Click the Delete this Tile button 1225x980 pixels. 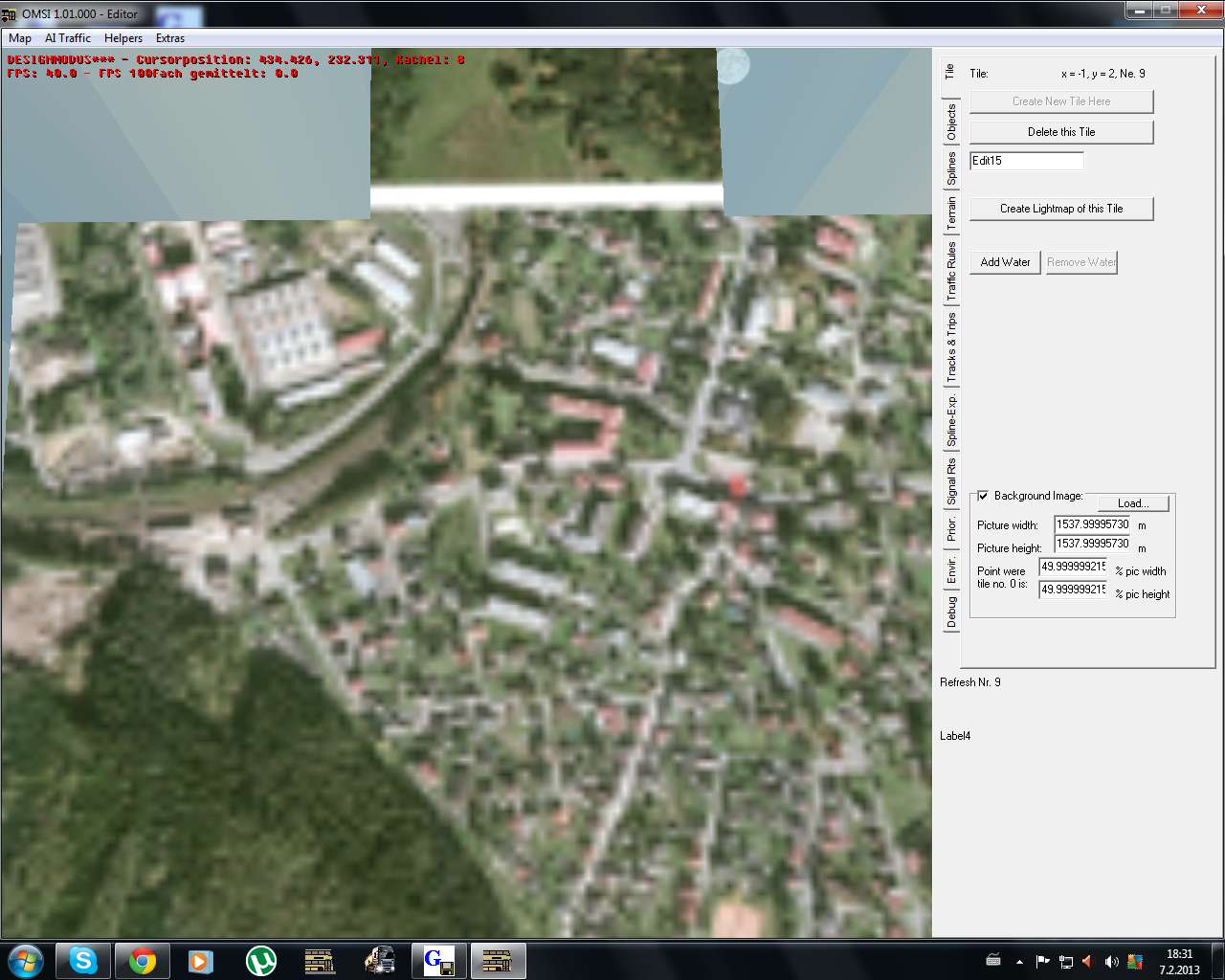pos(1061,132)
